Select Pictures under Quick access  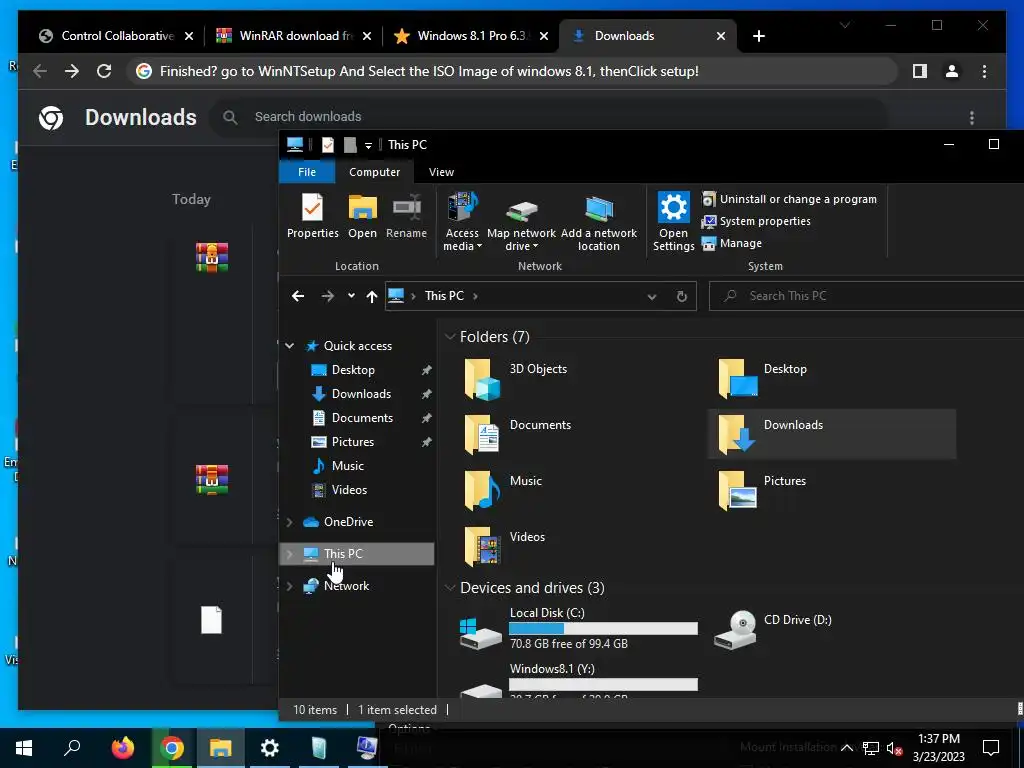pyautogui.click(x=353, y=442)
